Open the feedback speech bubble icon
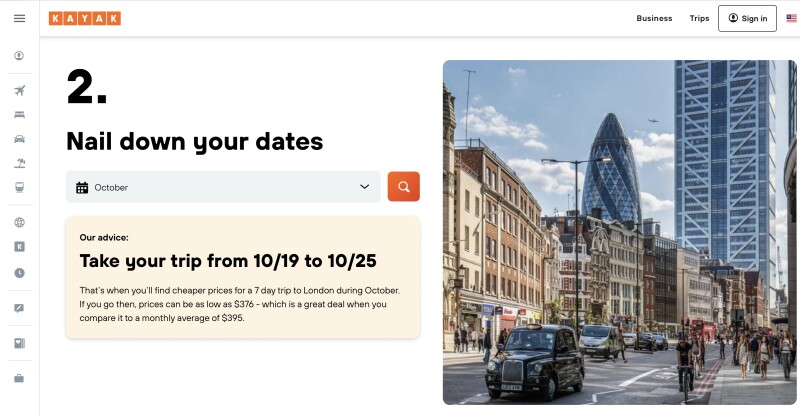 (19, 308)
